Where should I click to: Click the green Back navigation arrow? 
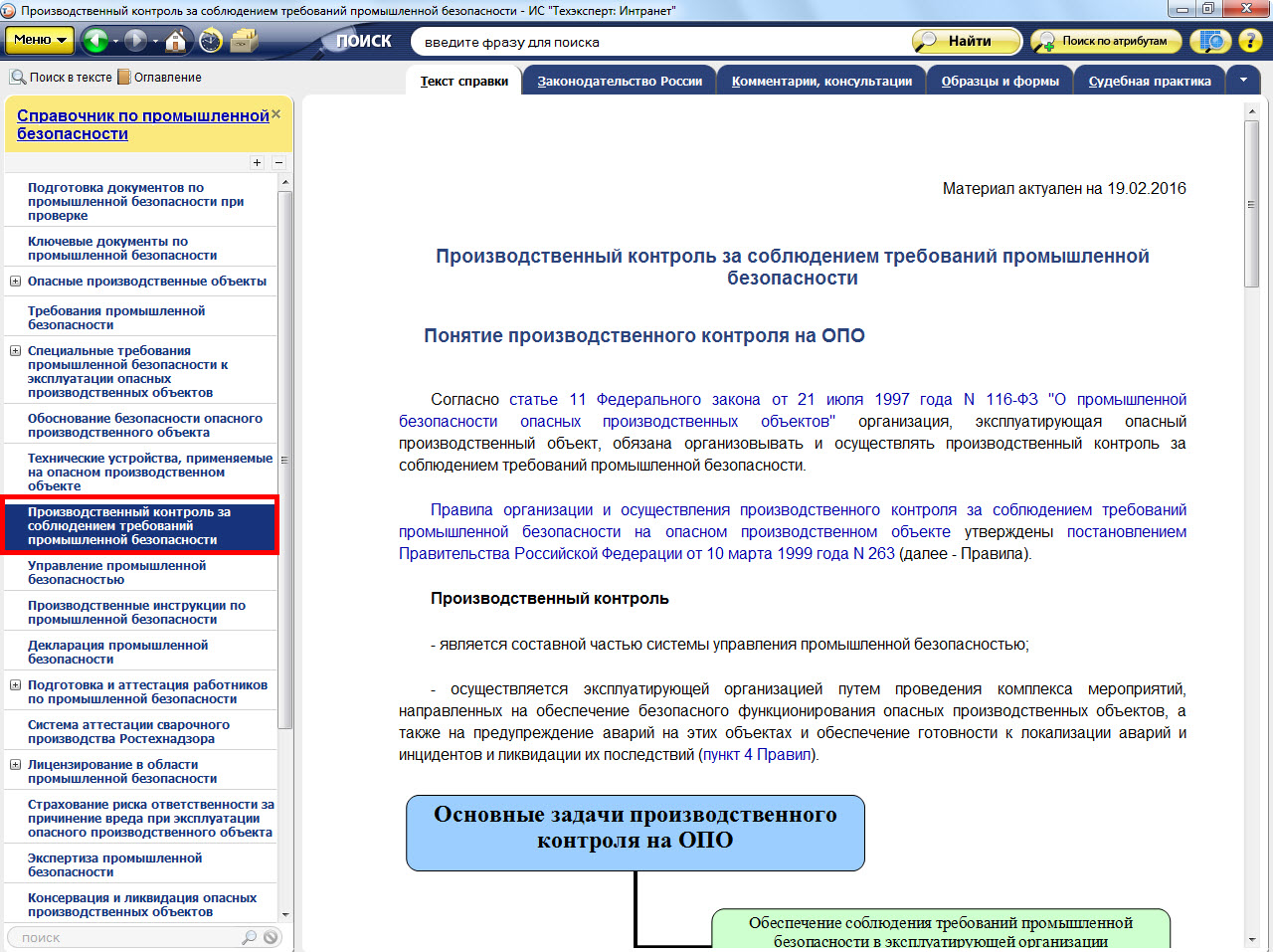click(95, 41)
